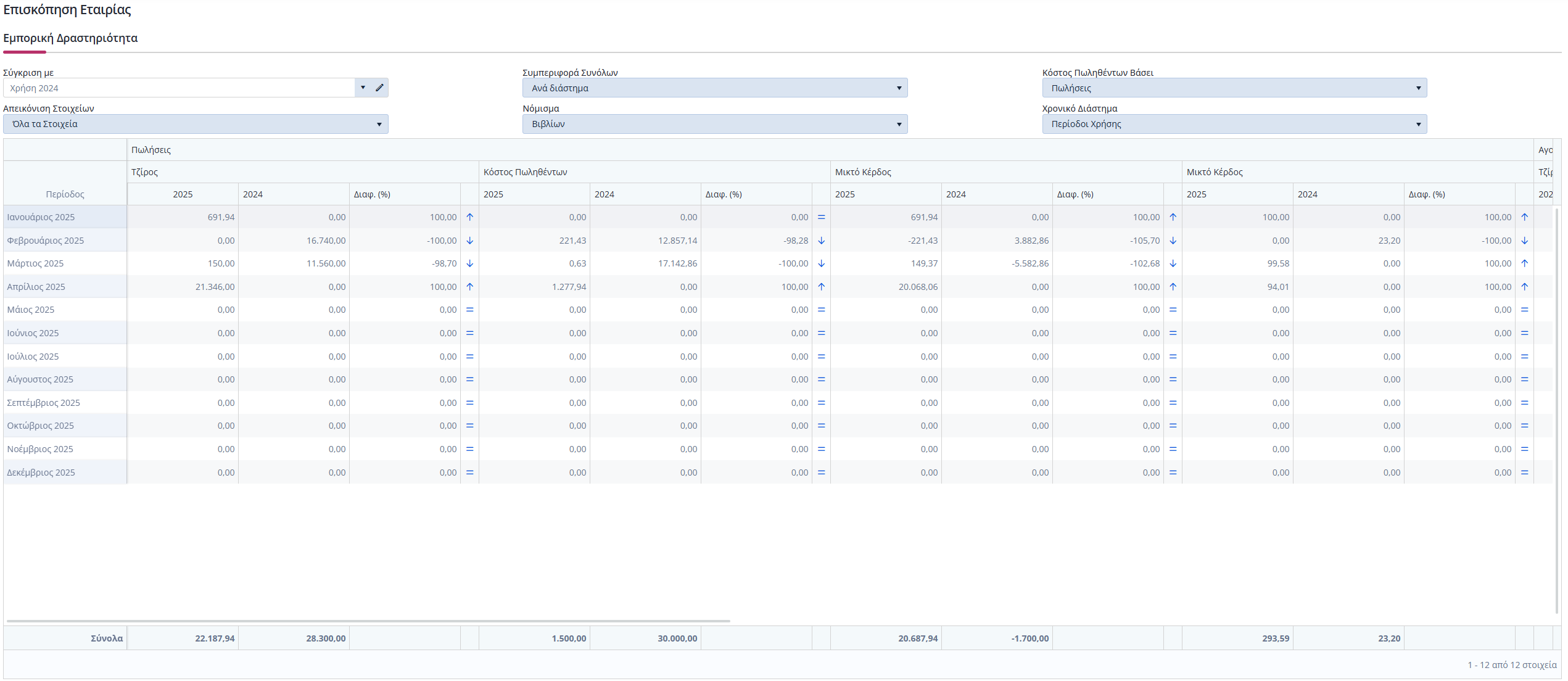Click the value 16.740,00 in Φεβρουάριος row
1568x681 pixels.
click(326, 241)
